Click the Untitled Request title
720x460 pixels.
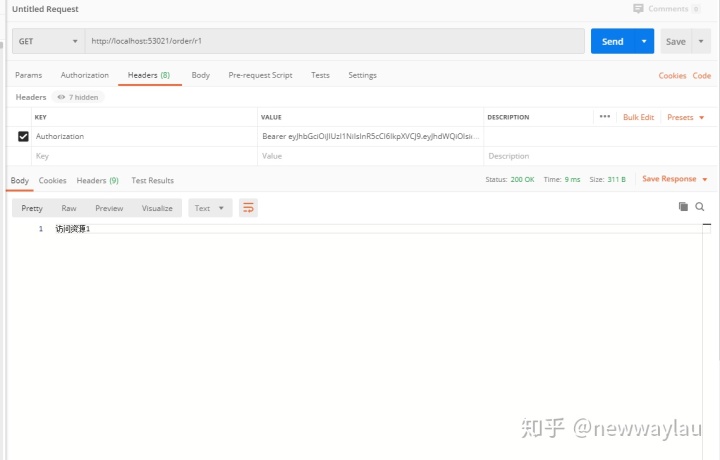tap(45, 9)
